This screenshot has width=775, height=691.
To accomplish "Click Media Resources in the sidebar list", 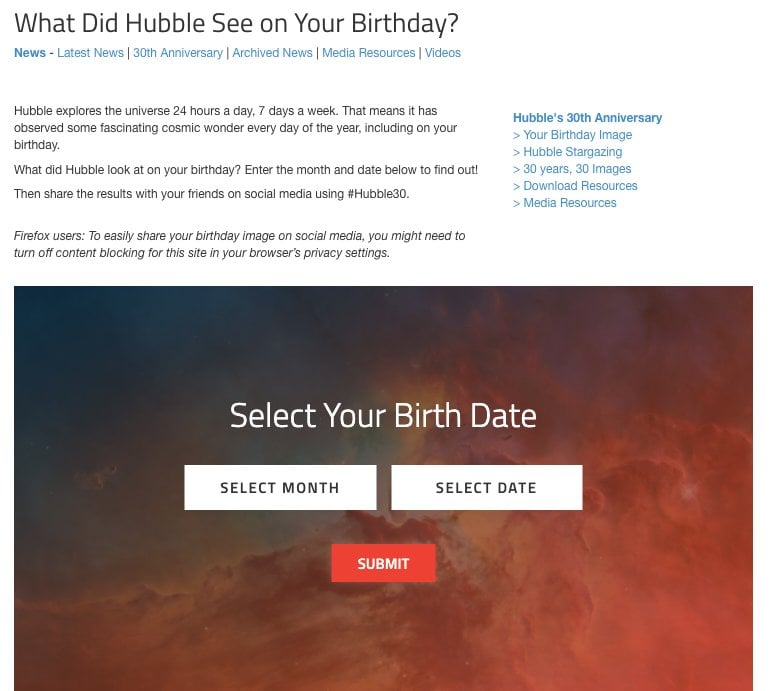I will click(x=569, y=203).
